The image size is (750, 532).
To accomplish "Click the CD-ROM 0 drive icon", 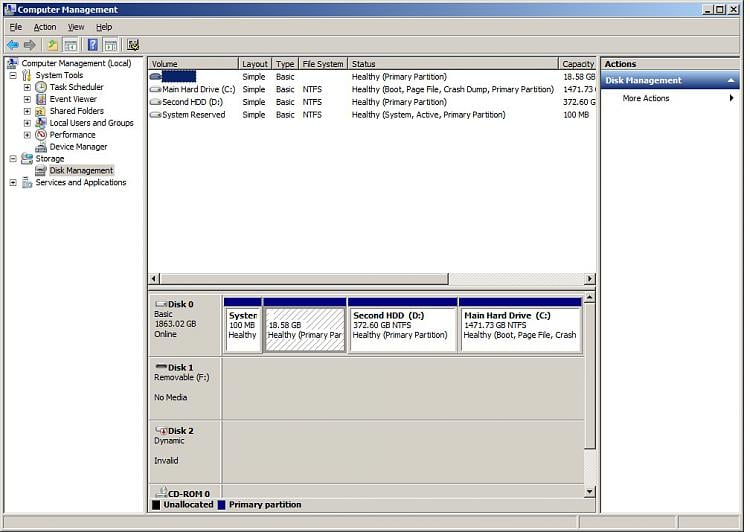I will (x=161, y=492).
